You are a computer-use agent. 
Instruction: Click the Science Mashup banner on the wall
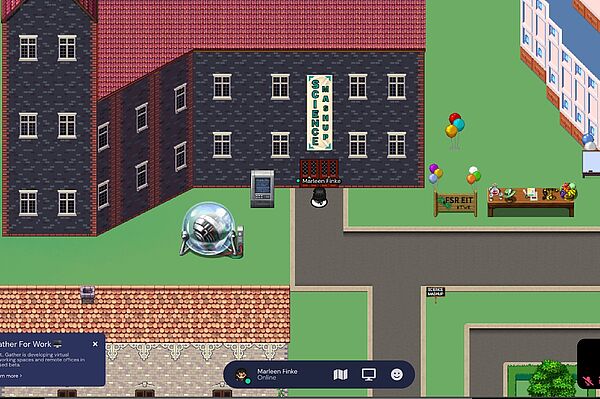tap(320, 112)
